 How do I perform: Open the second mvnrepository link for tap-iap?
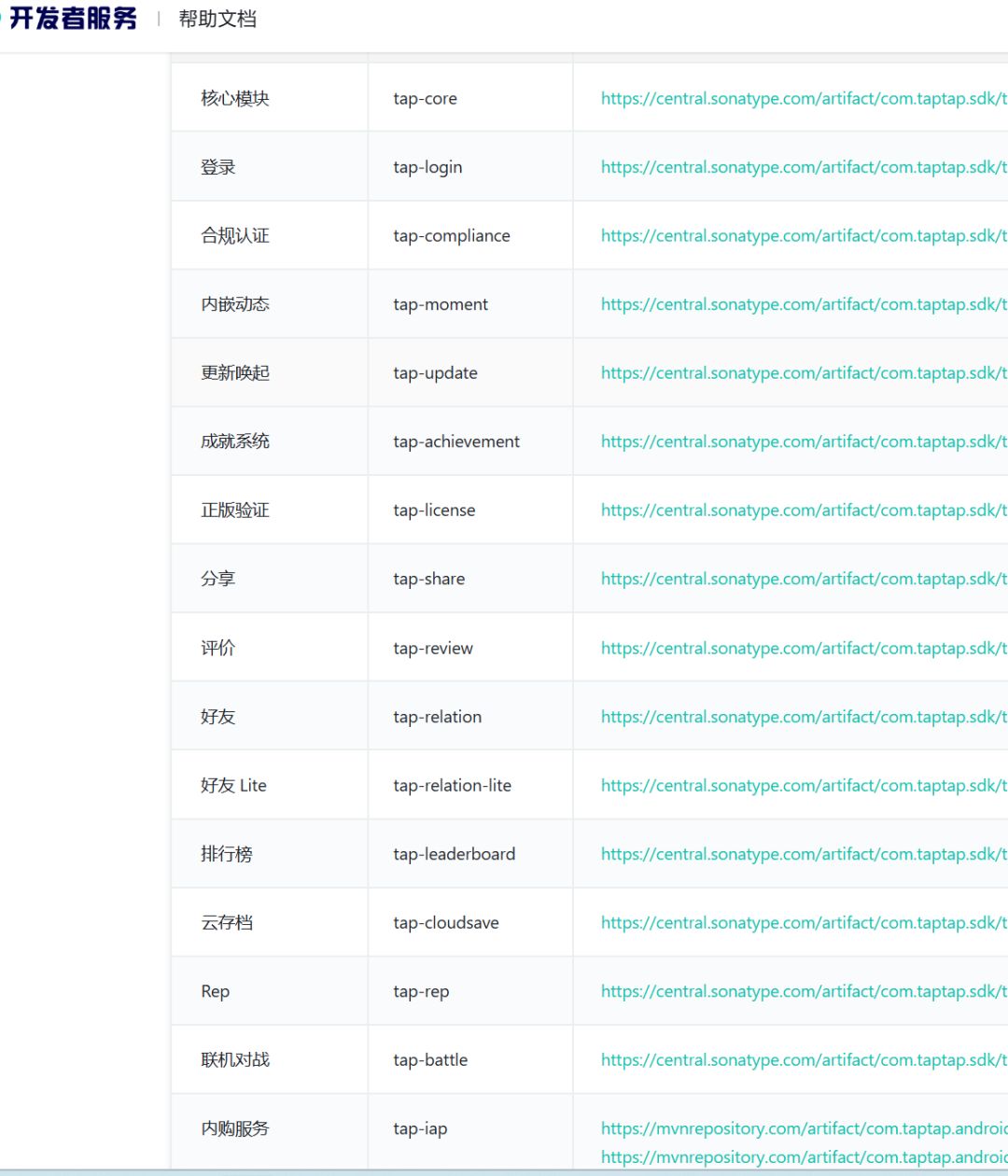(x=804, y=1157)
